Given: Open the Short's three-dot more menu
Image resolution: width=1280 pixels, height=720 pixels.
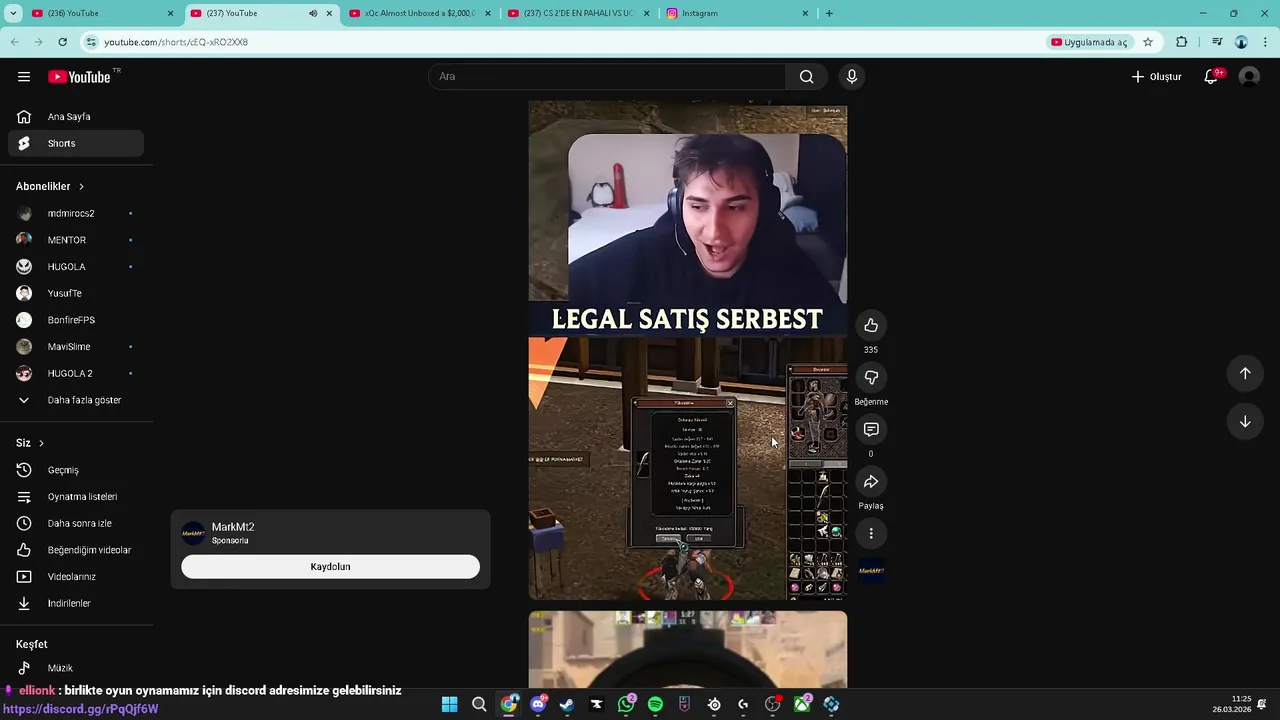Looking at the screenshot, I should coord(871,534).
